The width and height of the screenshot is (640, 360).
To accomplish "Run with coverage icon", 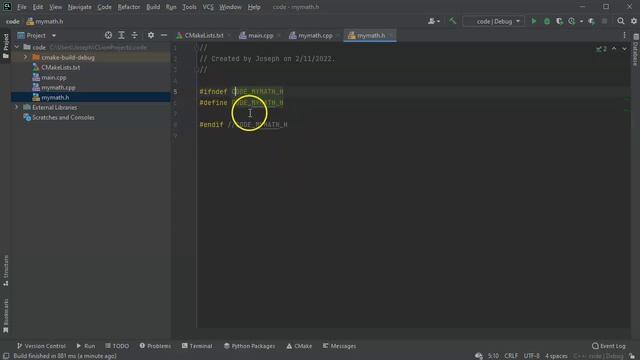I will coord(560,21).
